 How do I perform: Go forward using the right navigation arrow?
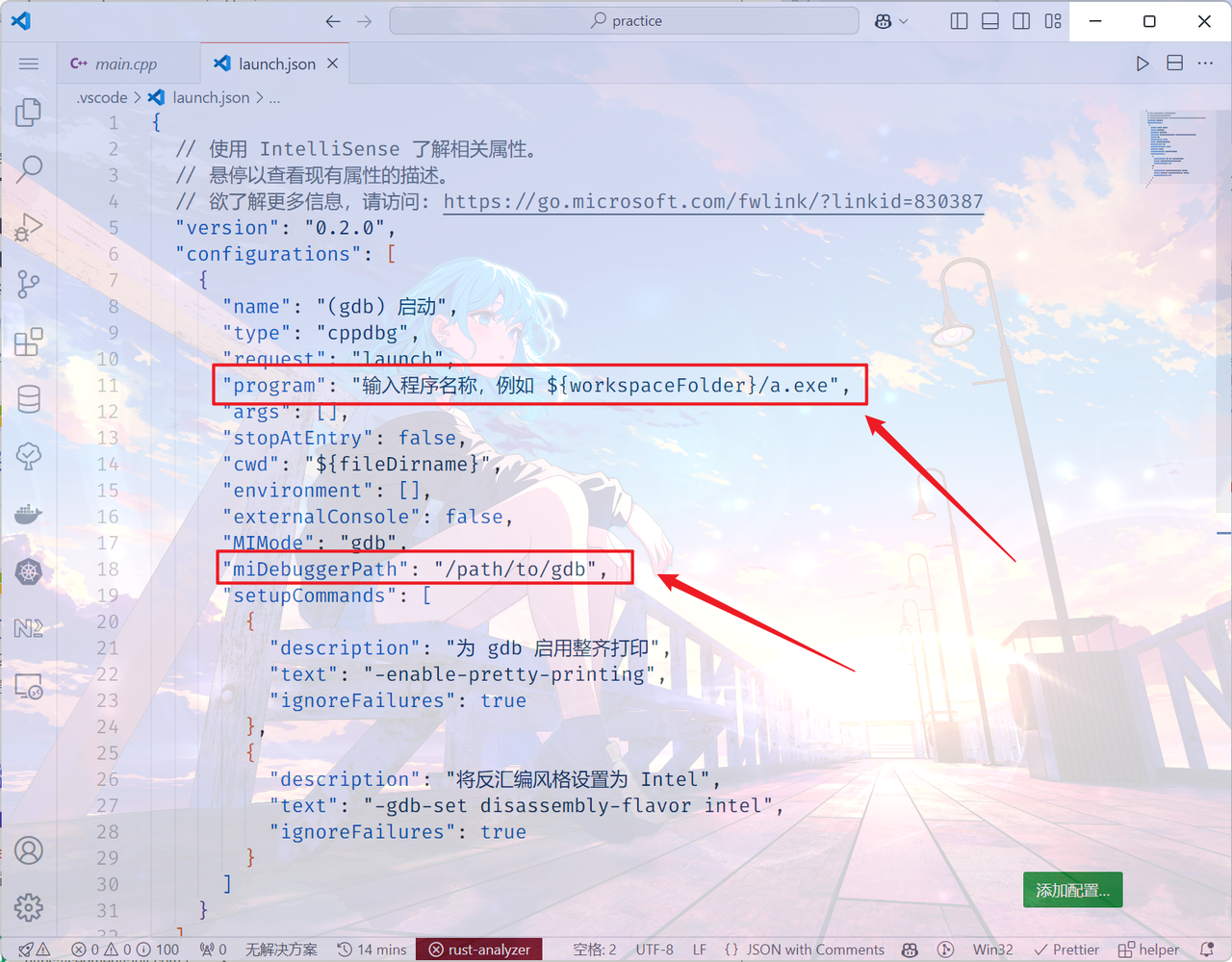[364, 21]
